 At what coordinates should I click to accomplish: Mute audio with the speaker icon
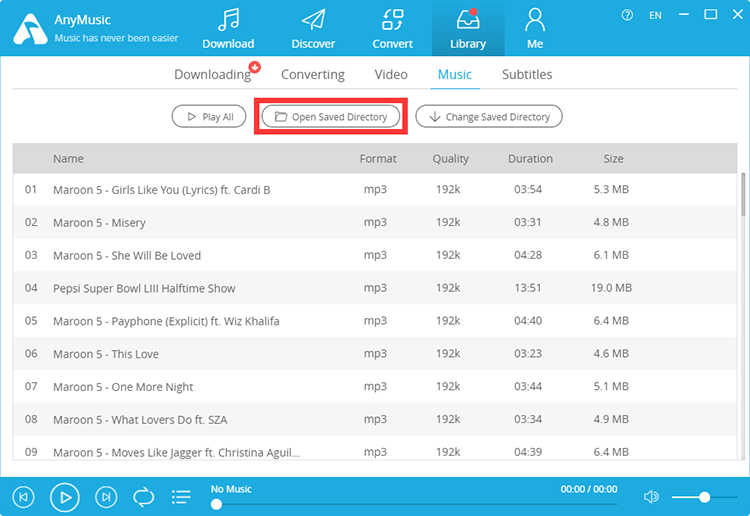click(x=651, y=497)
